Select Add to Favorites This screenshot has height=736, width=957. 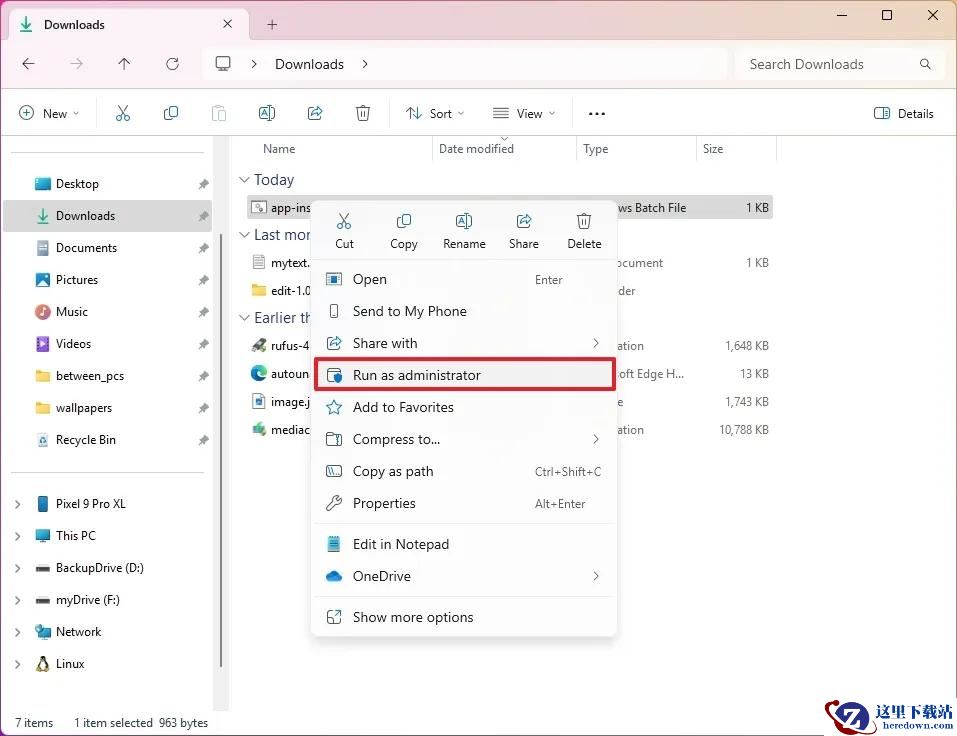[464, 407]
